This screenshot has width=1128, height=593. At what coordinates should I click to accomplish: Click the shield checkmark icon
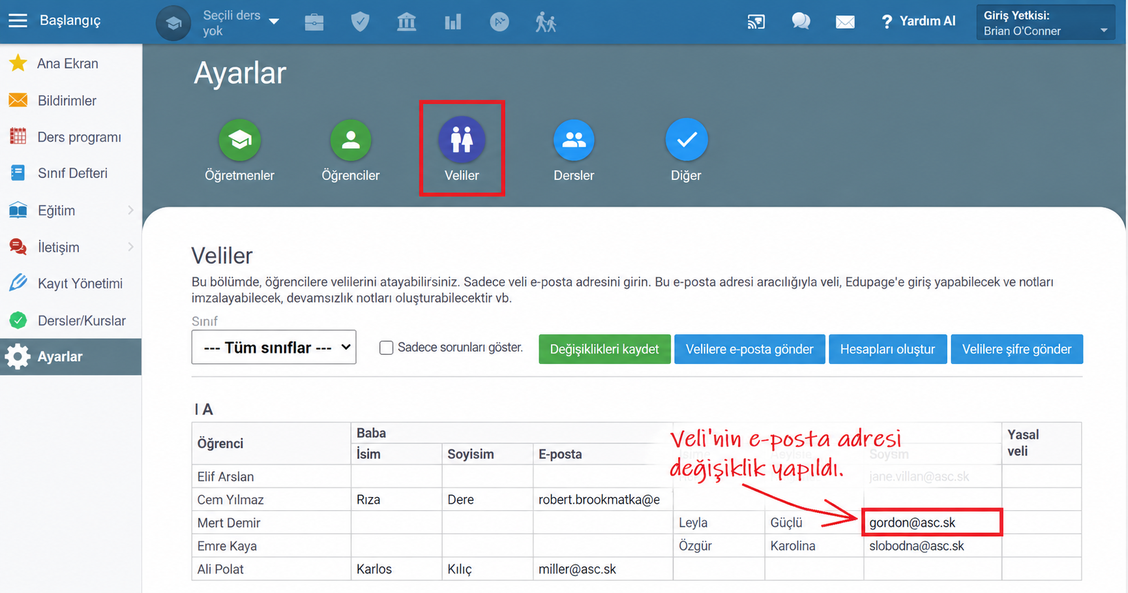click(360, 22)
